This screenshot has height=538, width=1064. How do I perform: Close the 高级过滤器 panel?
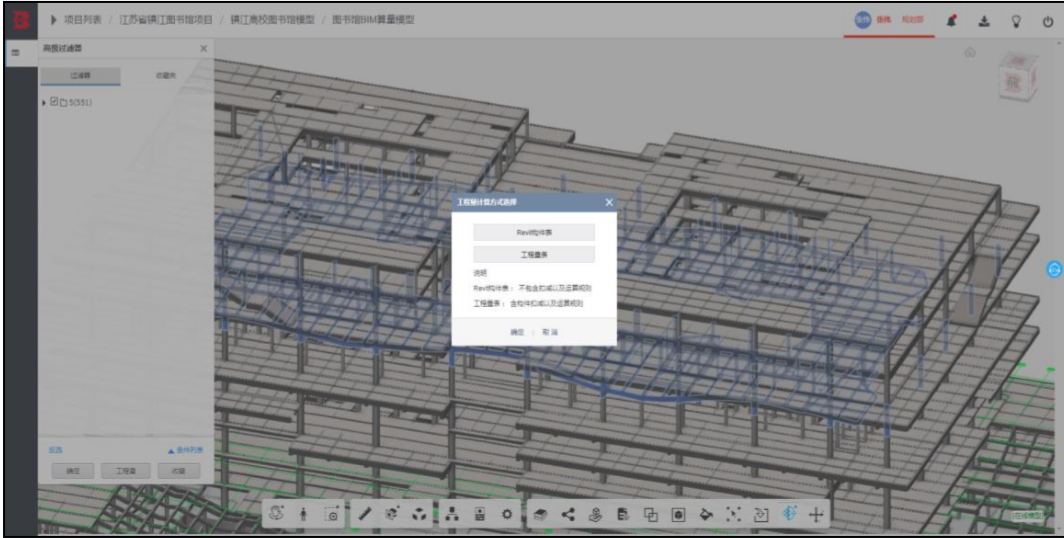(204, 49)
